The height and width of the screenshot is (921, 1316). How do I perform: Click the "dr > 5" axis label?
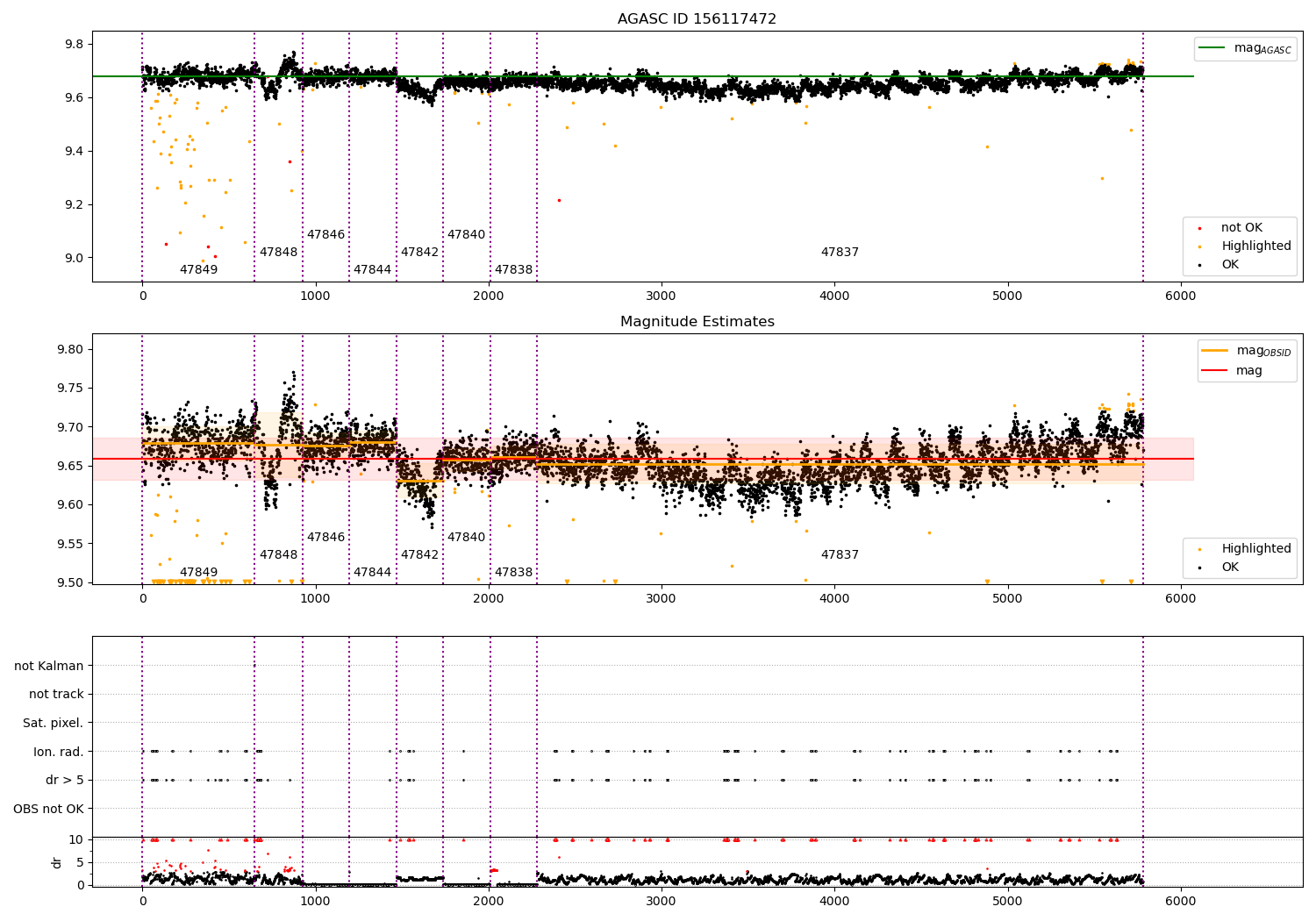(x=65, y=781)
